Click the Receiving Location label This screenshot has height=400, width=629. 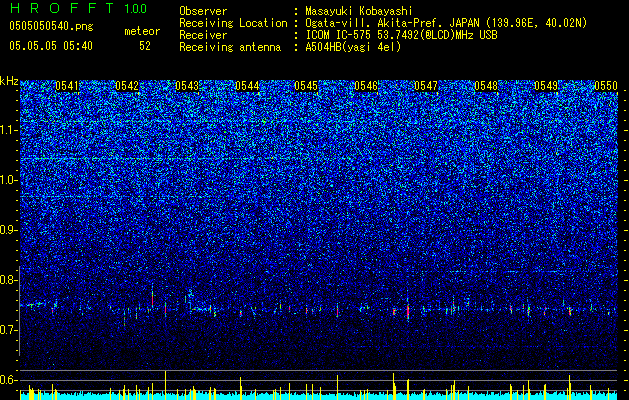tap(233, 23)
